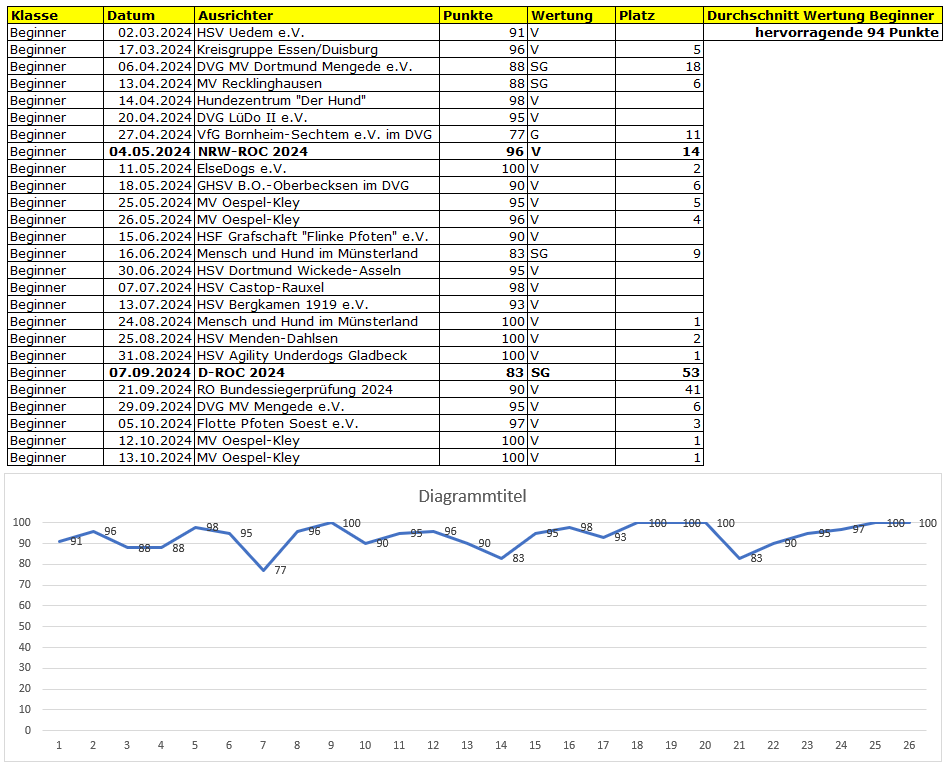Select the 'HSV Menden-Dahlsen' cell

coord(317,338)
